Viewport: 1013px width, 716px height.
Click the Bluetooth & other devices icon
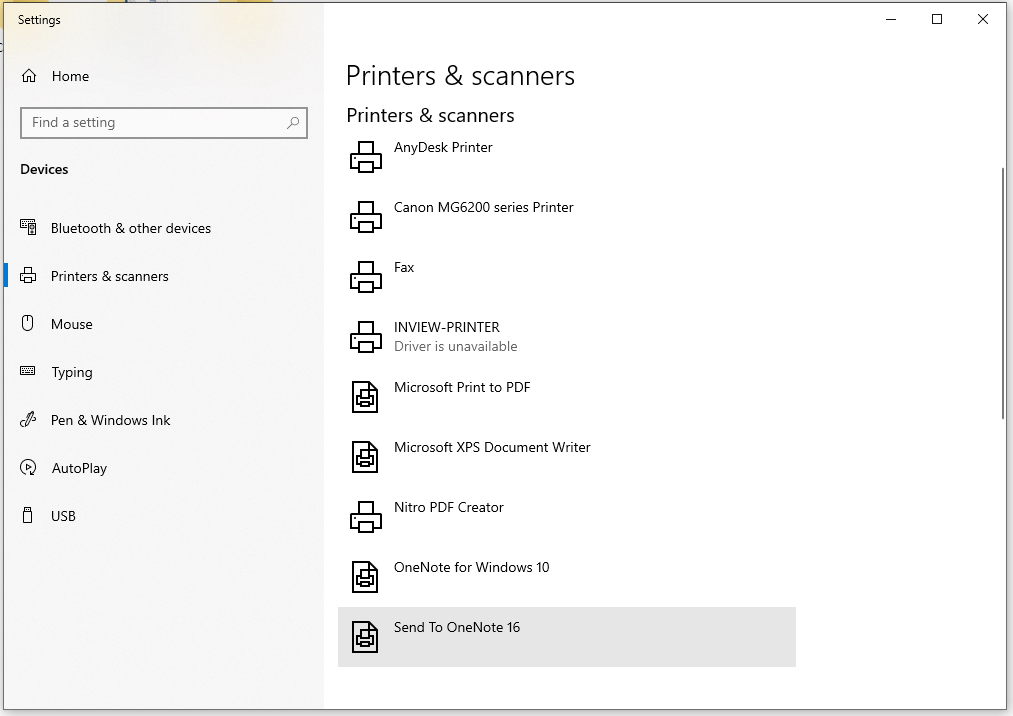click(28, 227)
